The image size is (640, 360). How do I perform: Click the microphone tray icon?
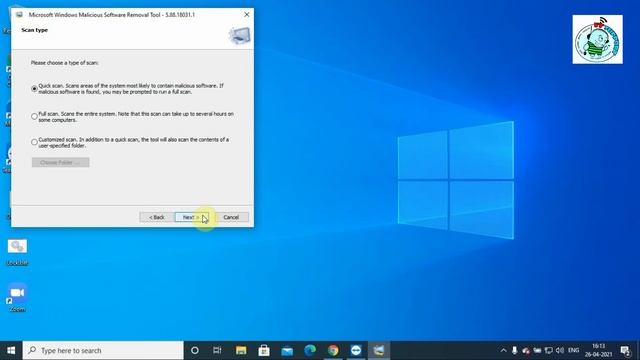pos(515,350)
